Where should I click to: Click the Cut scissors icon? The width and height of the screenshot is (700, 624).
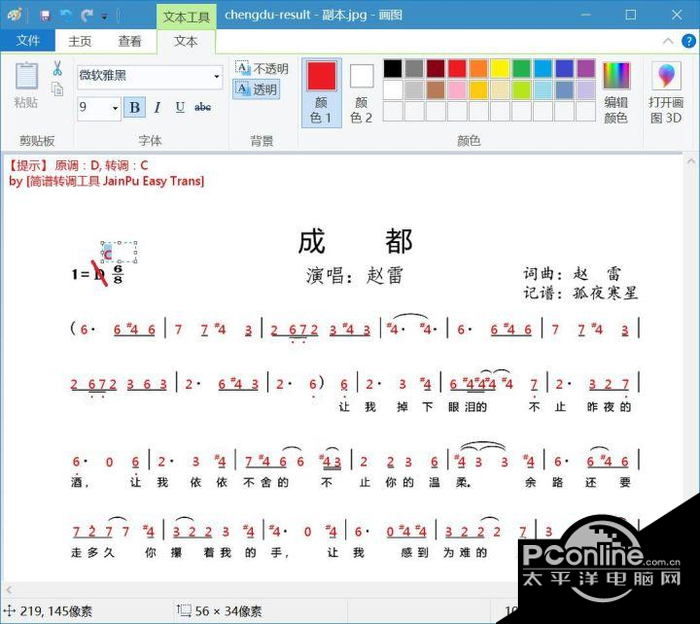coord(57,68)
